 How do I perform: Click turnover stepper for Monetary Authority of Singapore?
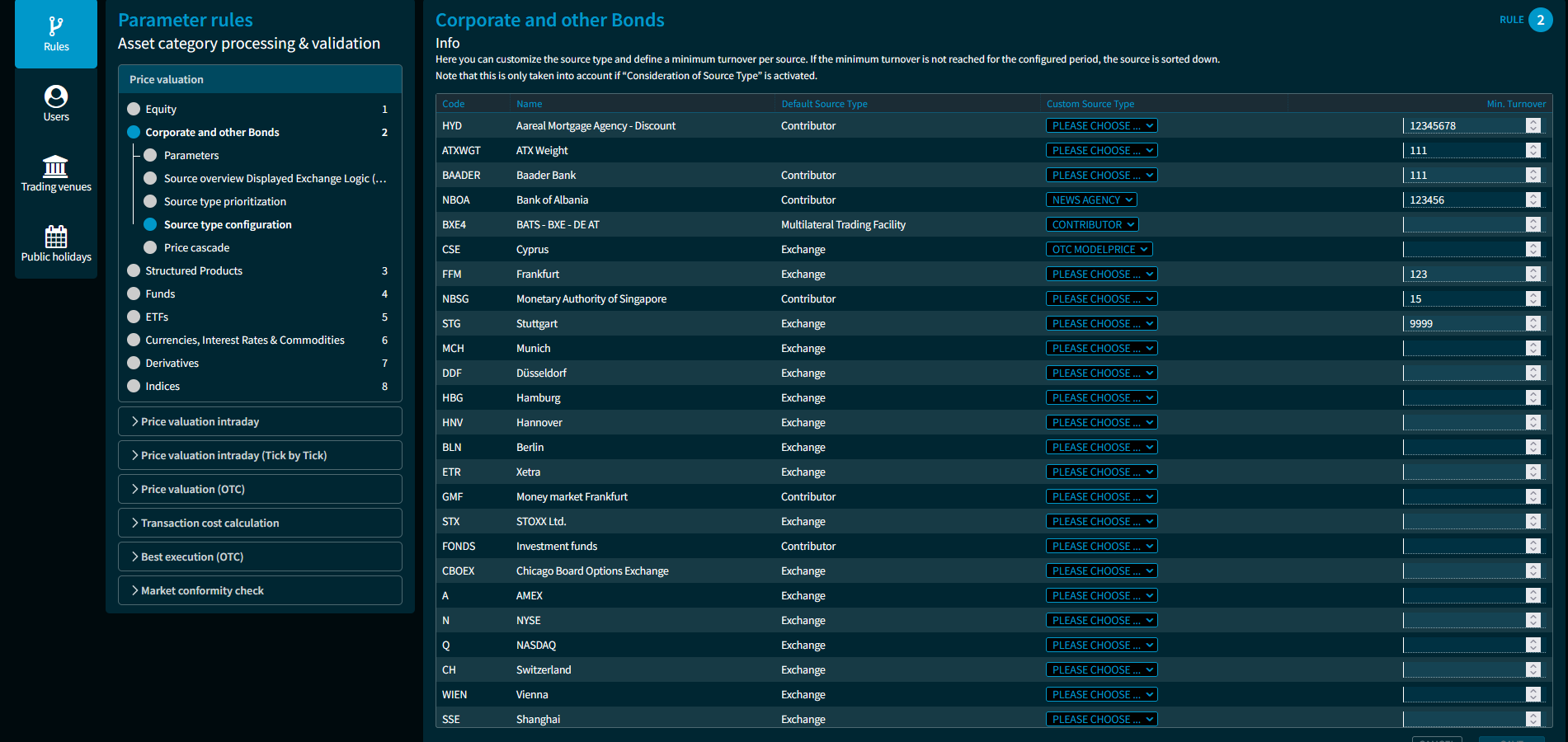[1533, 298]
